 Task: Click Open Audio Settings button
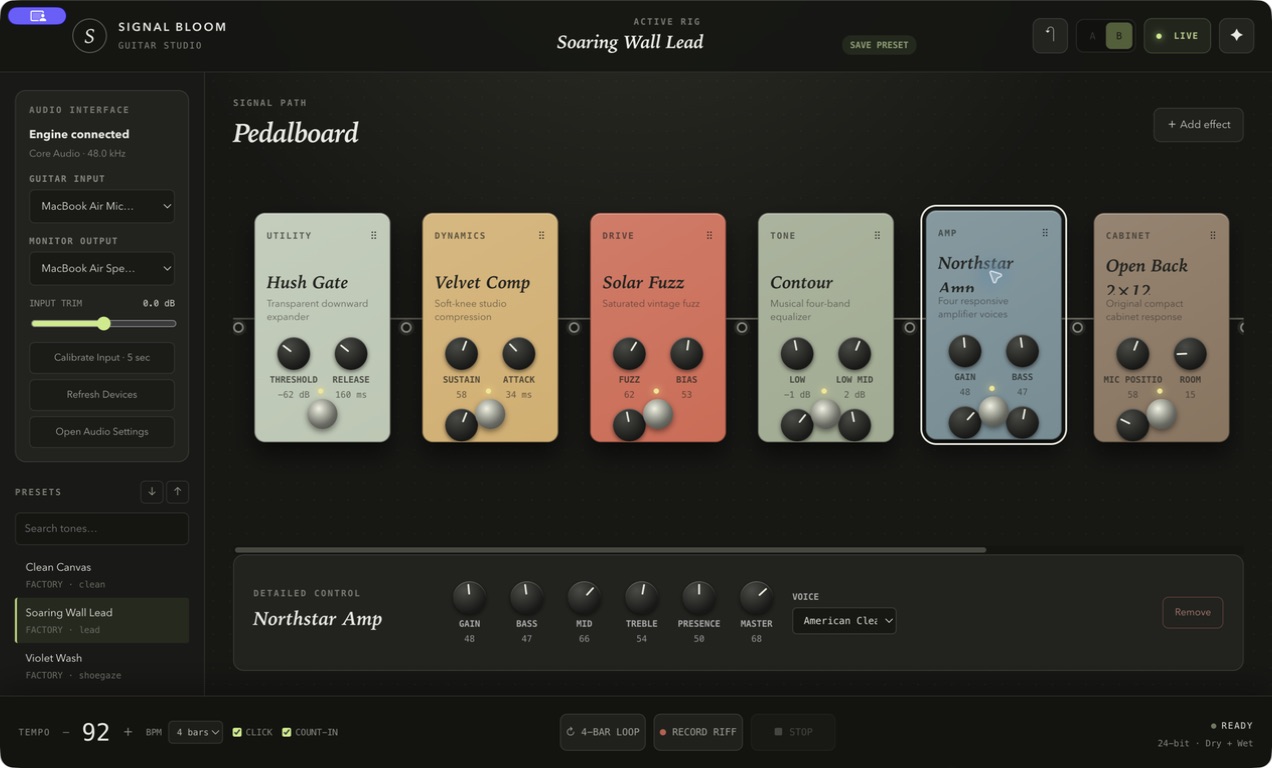102,431
